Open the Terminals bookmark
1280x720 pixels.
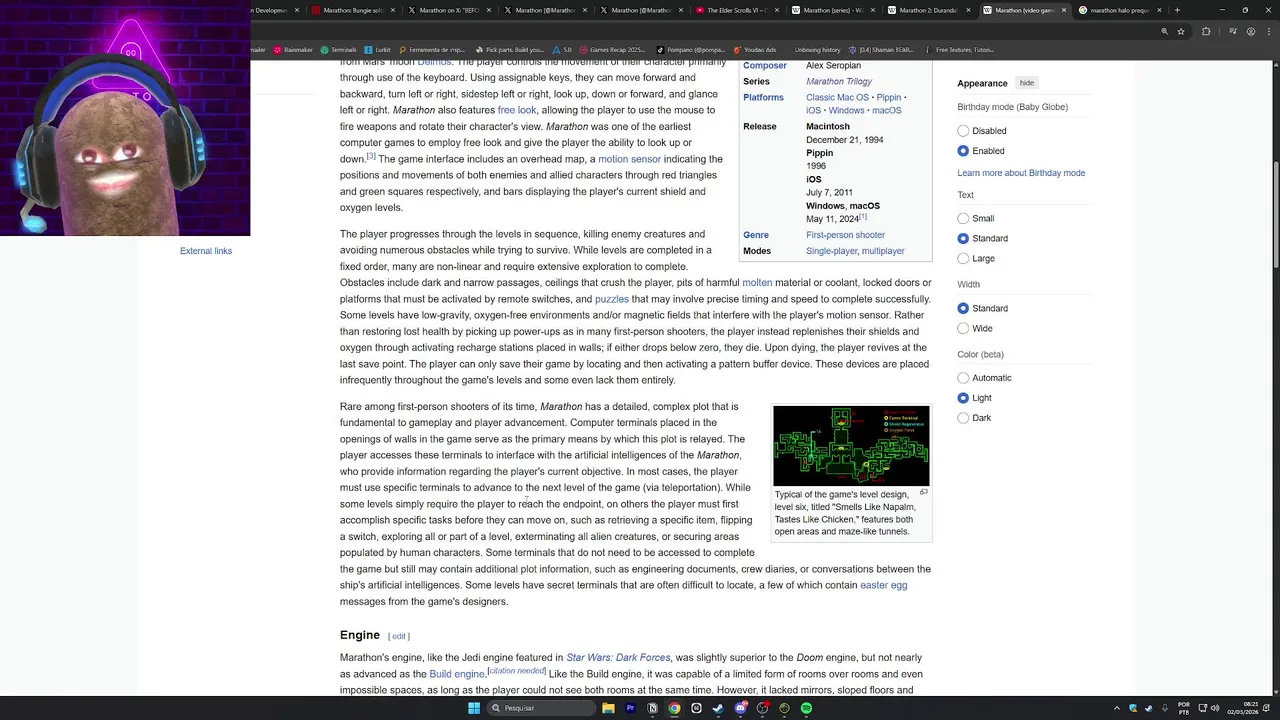point(338,49)
